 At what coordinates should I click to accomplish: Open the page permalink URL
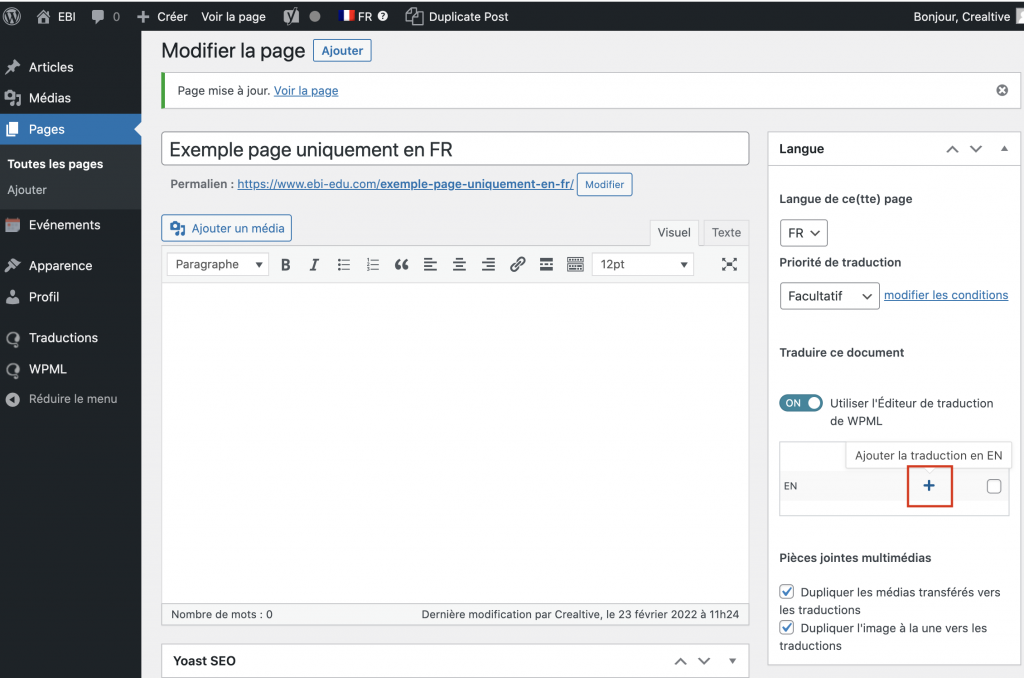pos(406,184)
